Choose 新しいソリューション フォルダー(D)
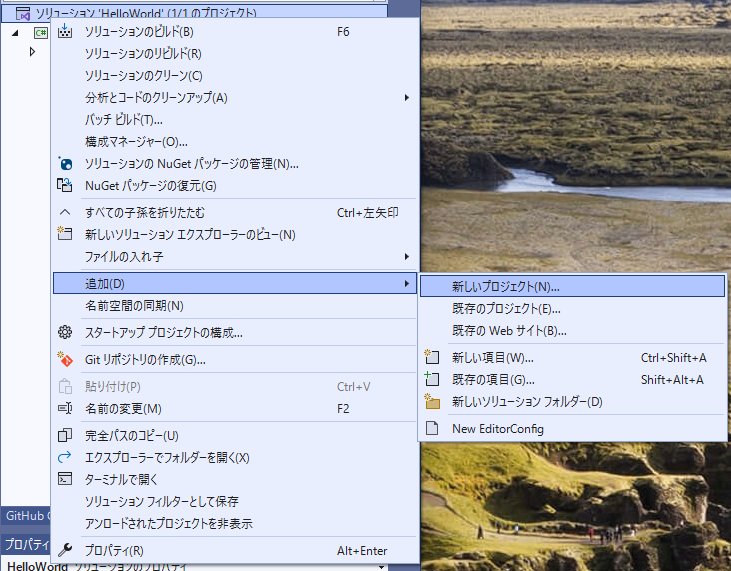The image size is (731, 571). click(x=572, y=401)
